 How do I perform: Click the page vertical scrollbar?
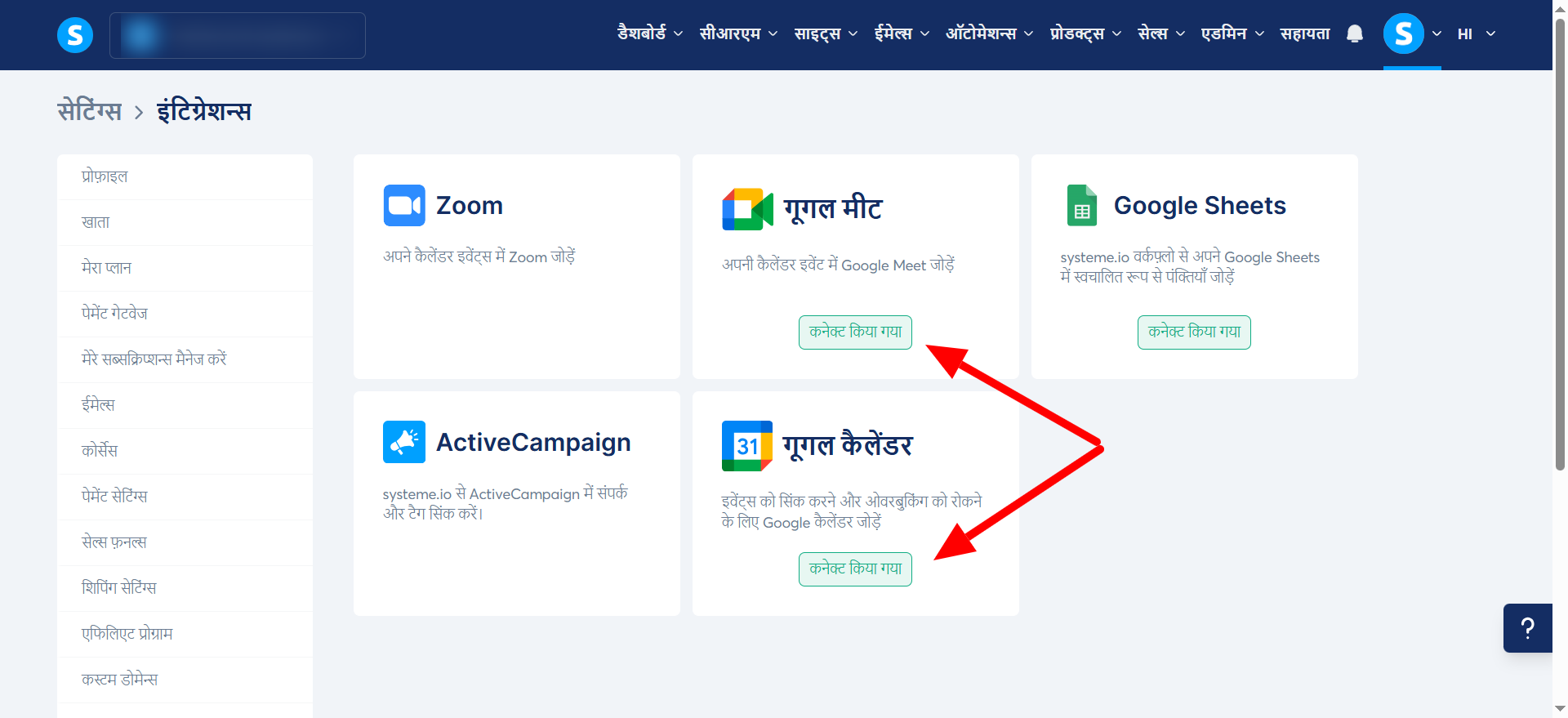[1561, 245]
